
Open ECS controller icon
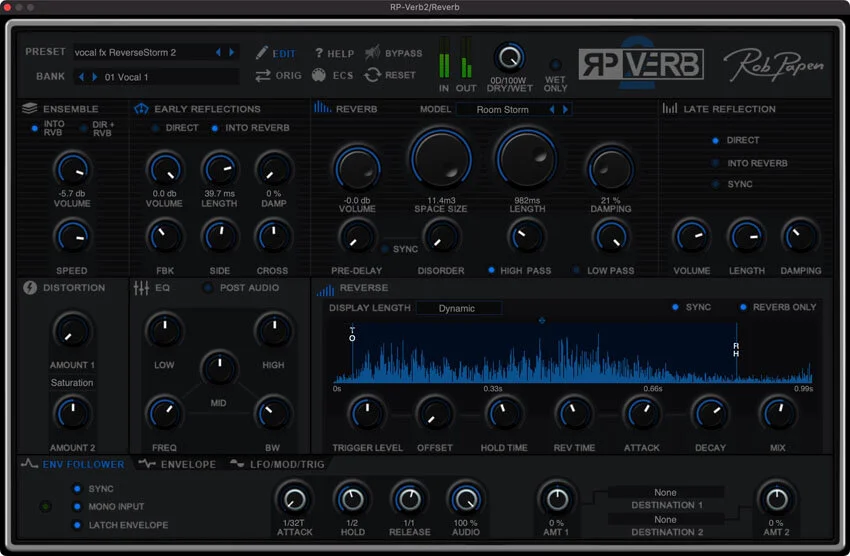pyautogui.click(x=319, y=75)
